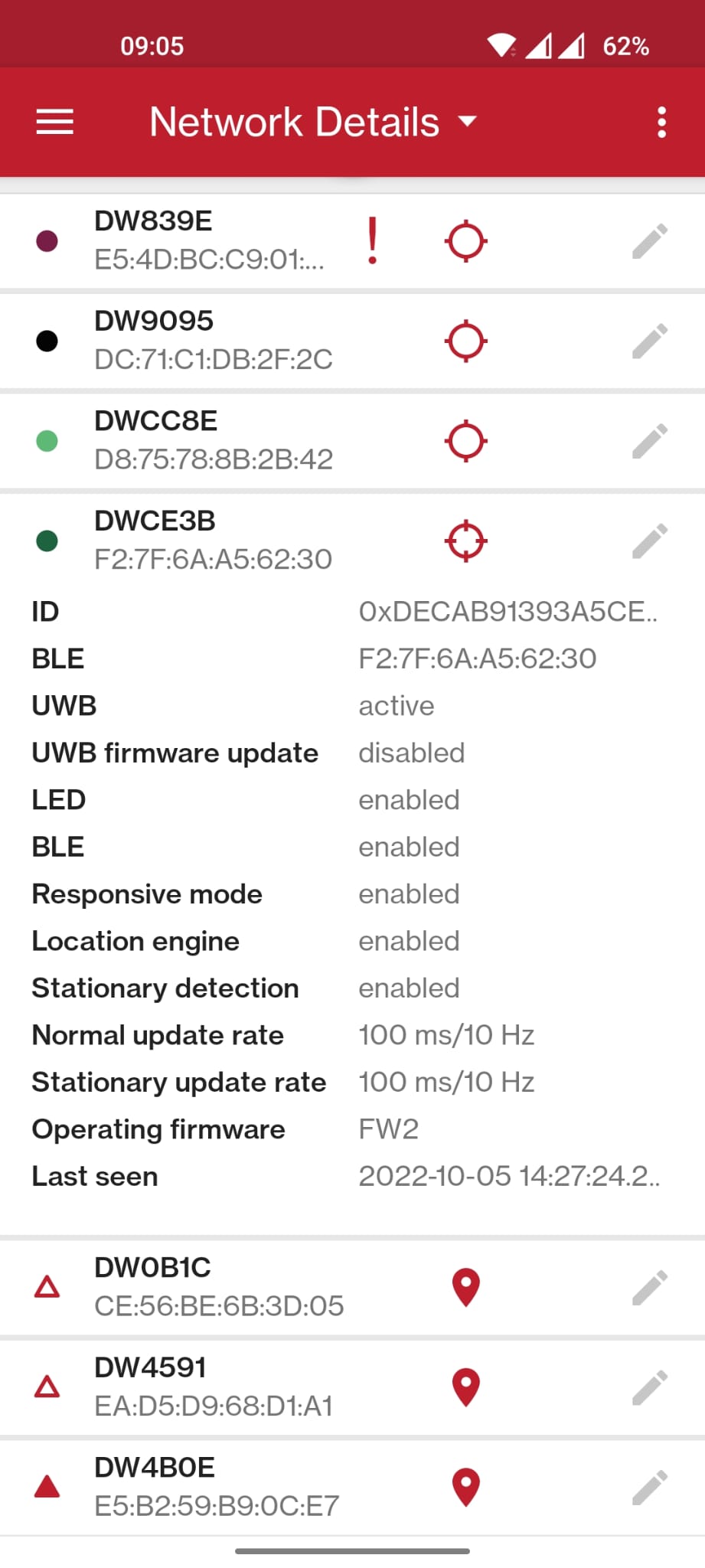Tap the red warning exclamation on DW839E

pos(372,241)
